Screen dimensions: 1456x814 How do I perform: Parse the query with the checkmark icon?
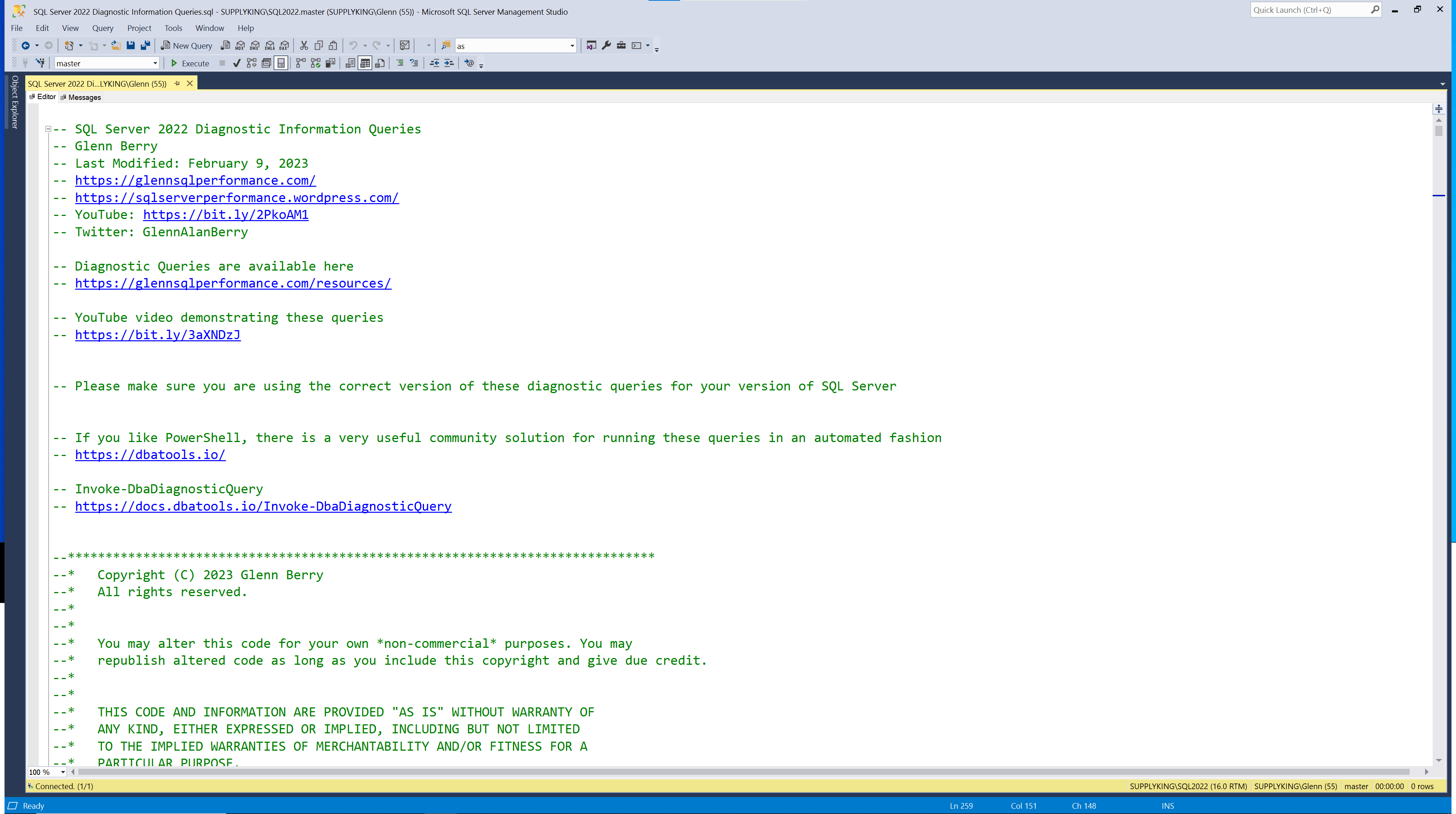237,63
